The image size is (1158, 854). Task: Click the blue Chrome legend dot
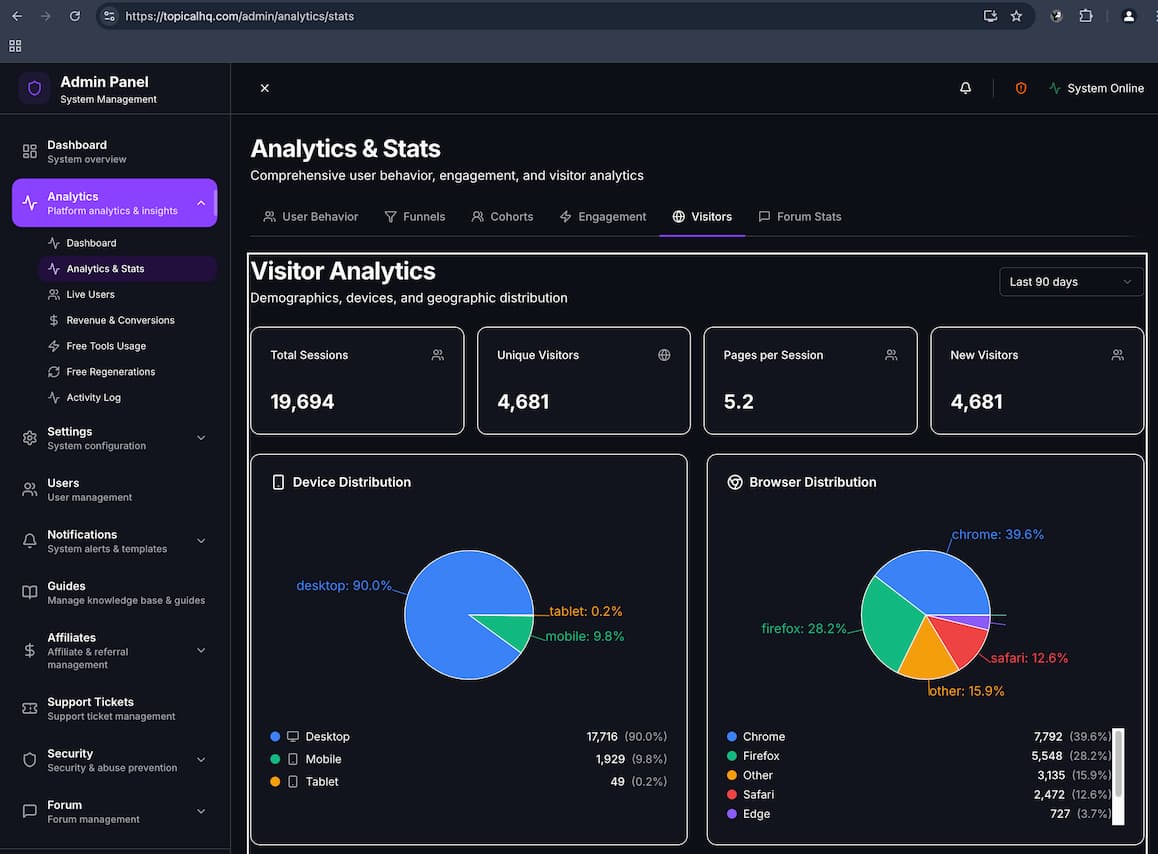click(x=732, y=737)
